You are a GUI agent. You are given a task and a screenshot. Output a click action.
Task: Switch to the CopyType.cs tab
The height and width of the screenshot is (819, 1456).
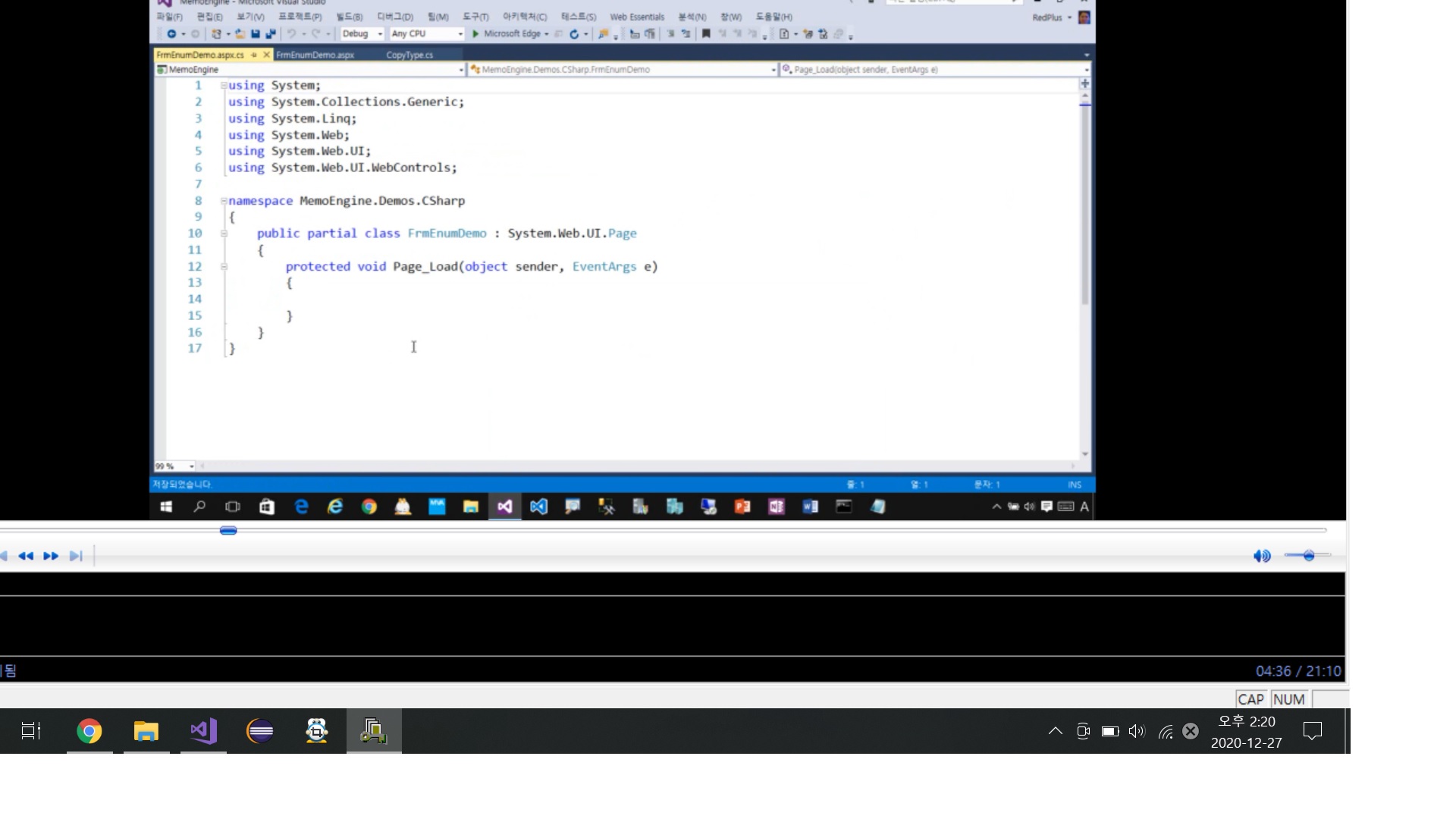[x=409, y=55]
